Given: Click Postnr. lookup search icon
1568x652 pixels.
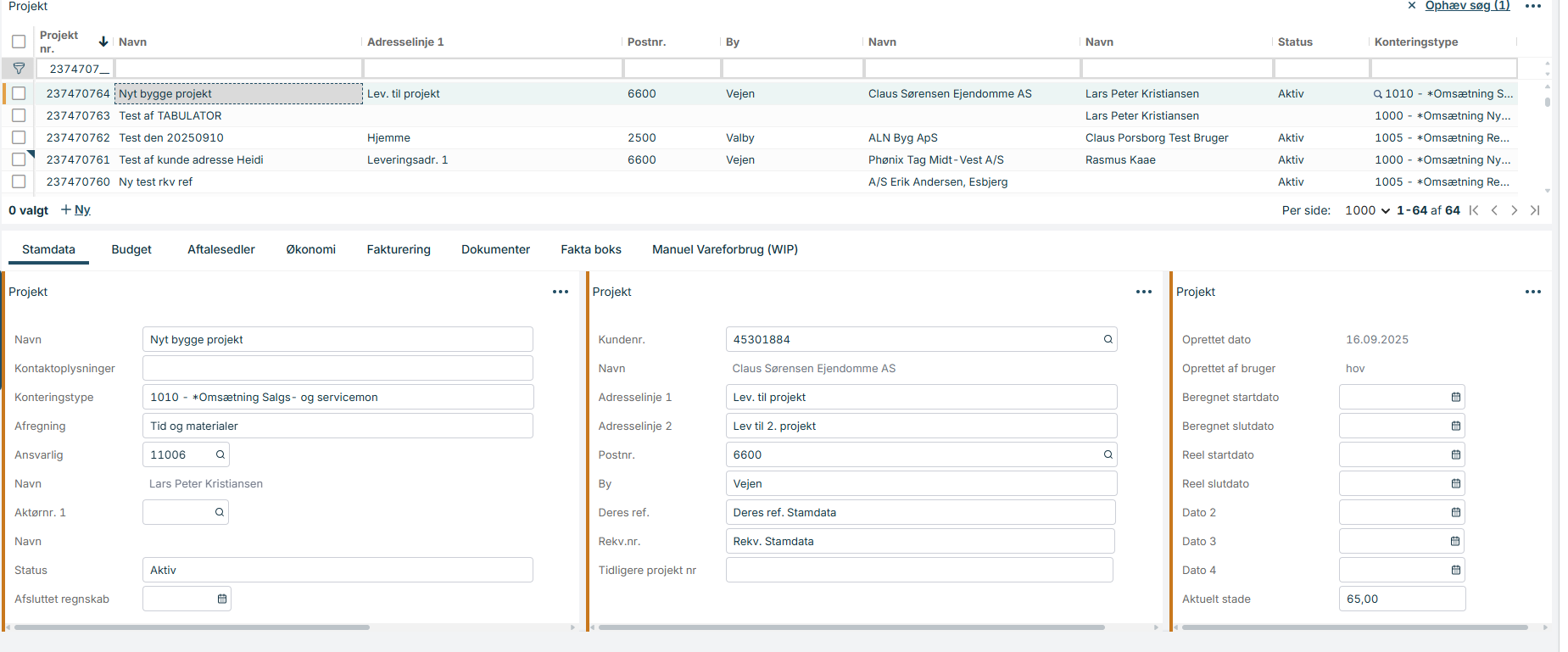Looking at the screenshot, I should (1108, 454).
